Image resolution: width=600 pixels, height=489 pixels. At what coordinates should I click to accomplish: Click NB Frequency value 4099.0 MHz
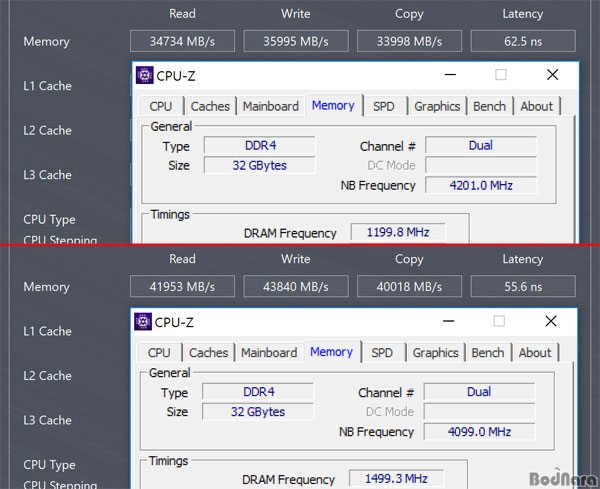point(479,432)
